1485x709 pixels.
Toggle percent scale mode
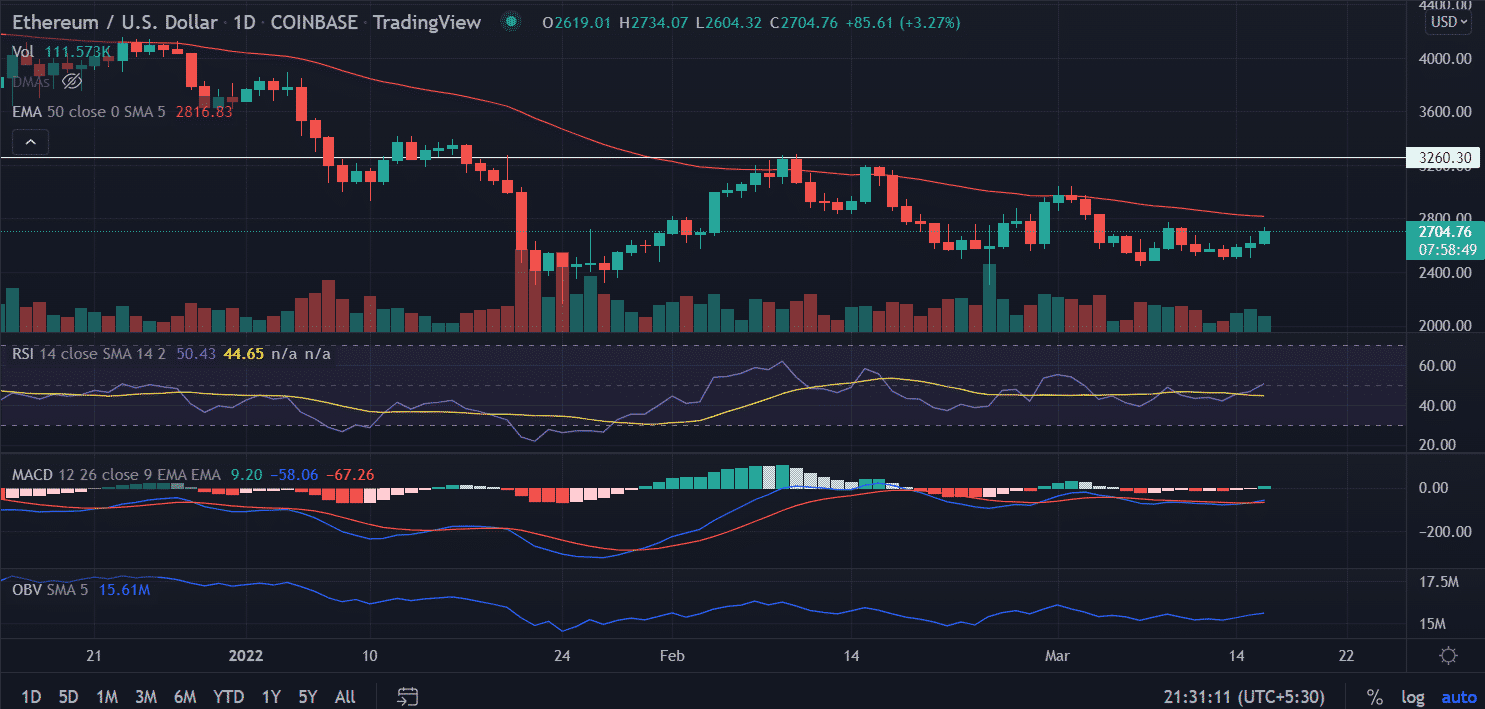click(x=1374, y=696)
